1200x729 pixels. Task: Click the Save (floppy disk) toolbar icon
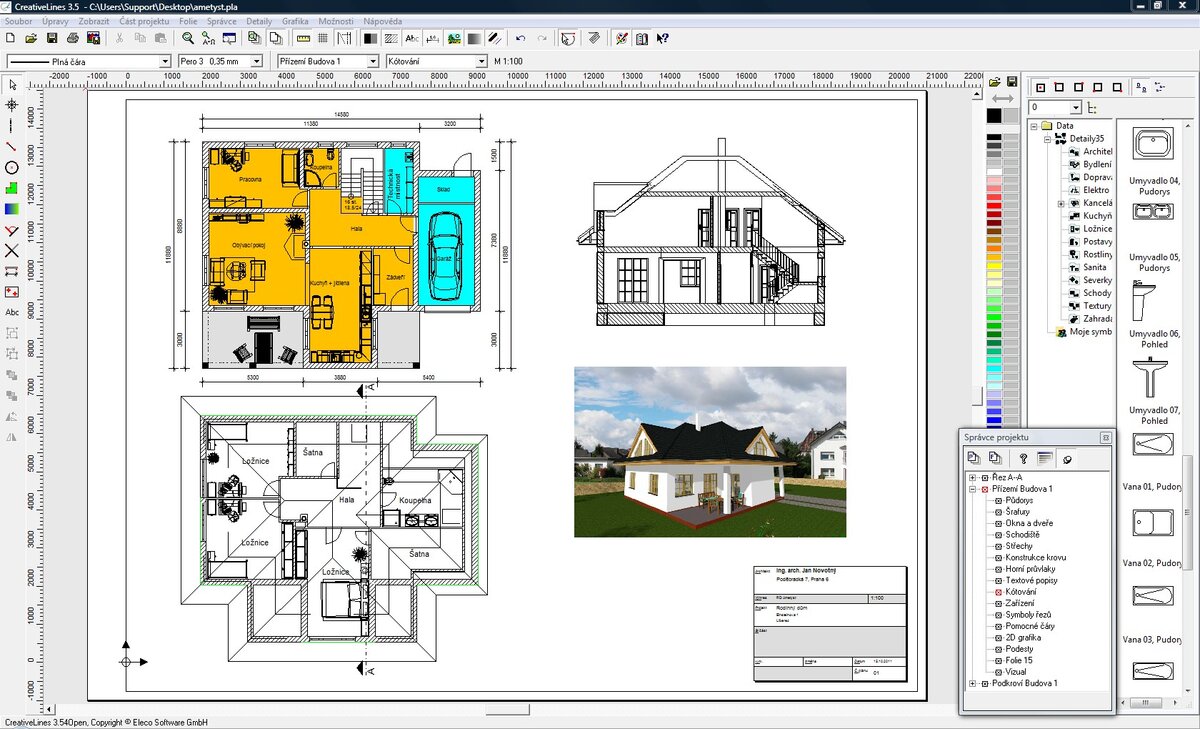[x=52, y=38]
